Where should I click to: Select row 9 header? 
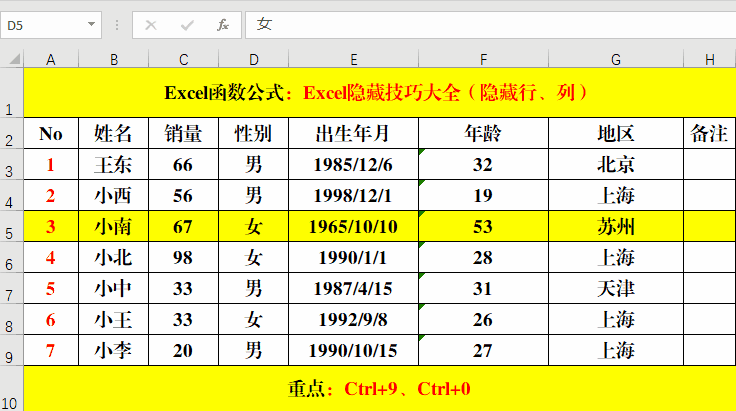tap(11, 350)
